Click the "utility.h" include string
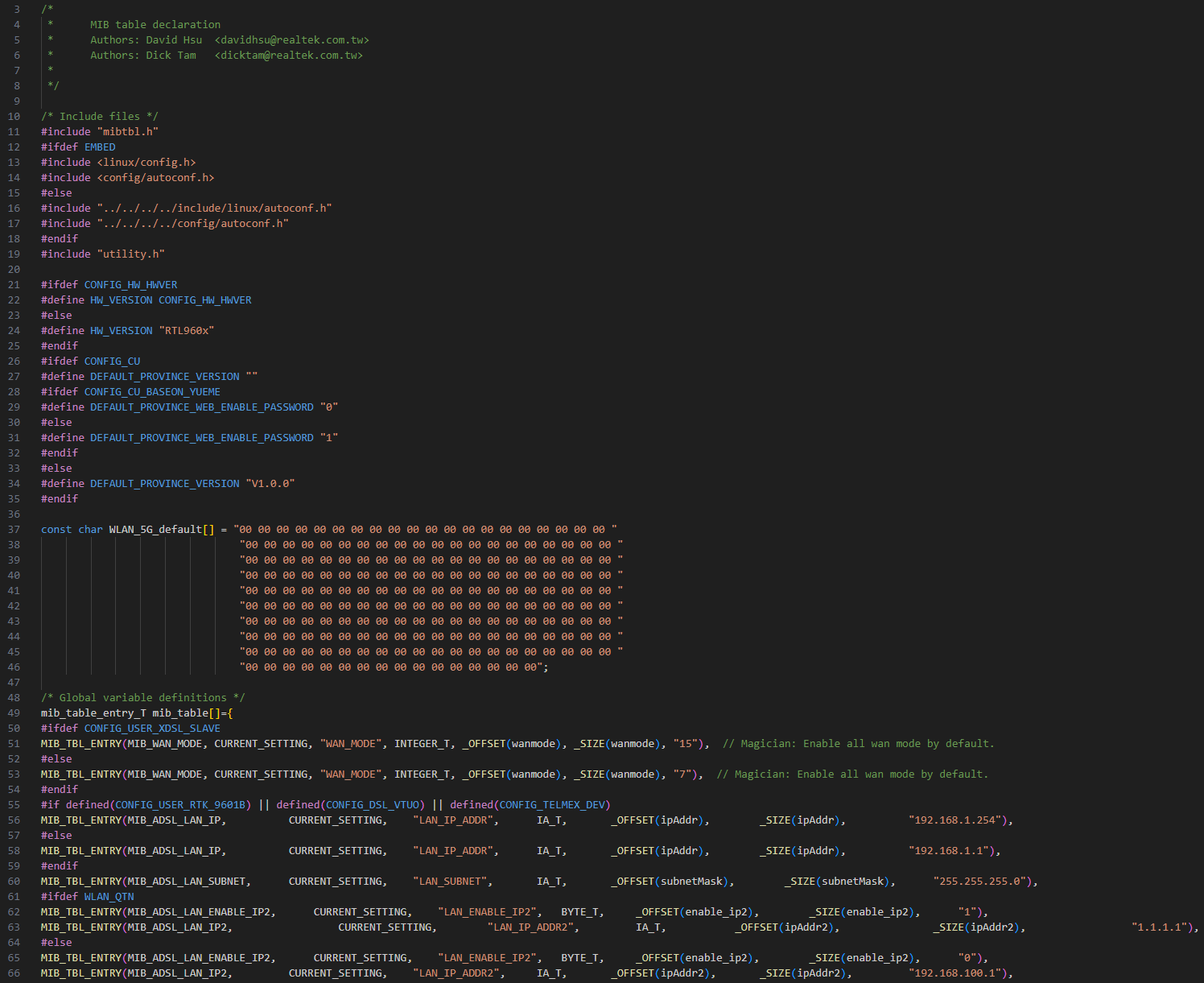This screenshot has width=1204, height=983. 130,254
